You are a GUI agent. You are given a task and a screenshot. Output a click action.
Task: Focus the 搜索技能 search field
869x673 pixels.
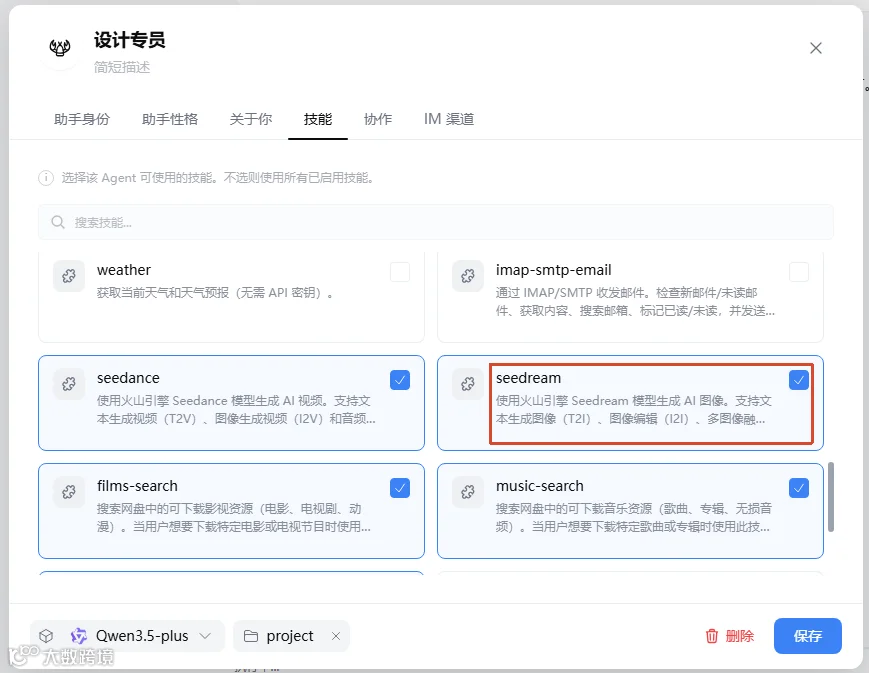[x=436, y=222]
